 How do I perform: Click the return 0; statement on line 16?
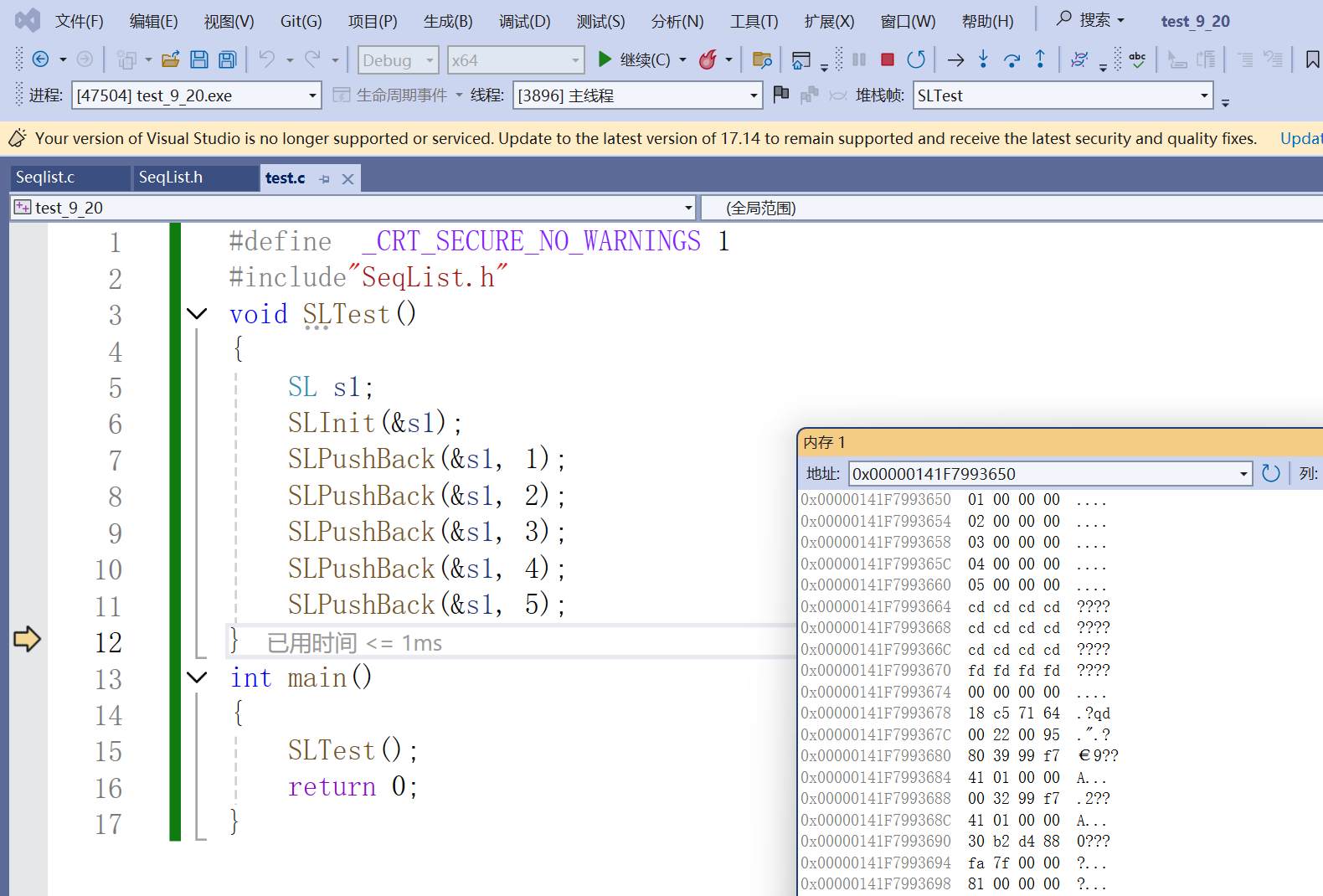pos(353,786)
